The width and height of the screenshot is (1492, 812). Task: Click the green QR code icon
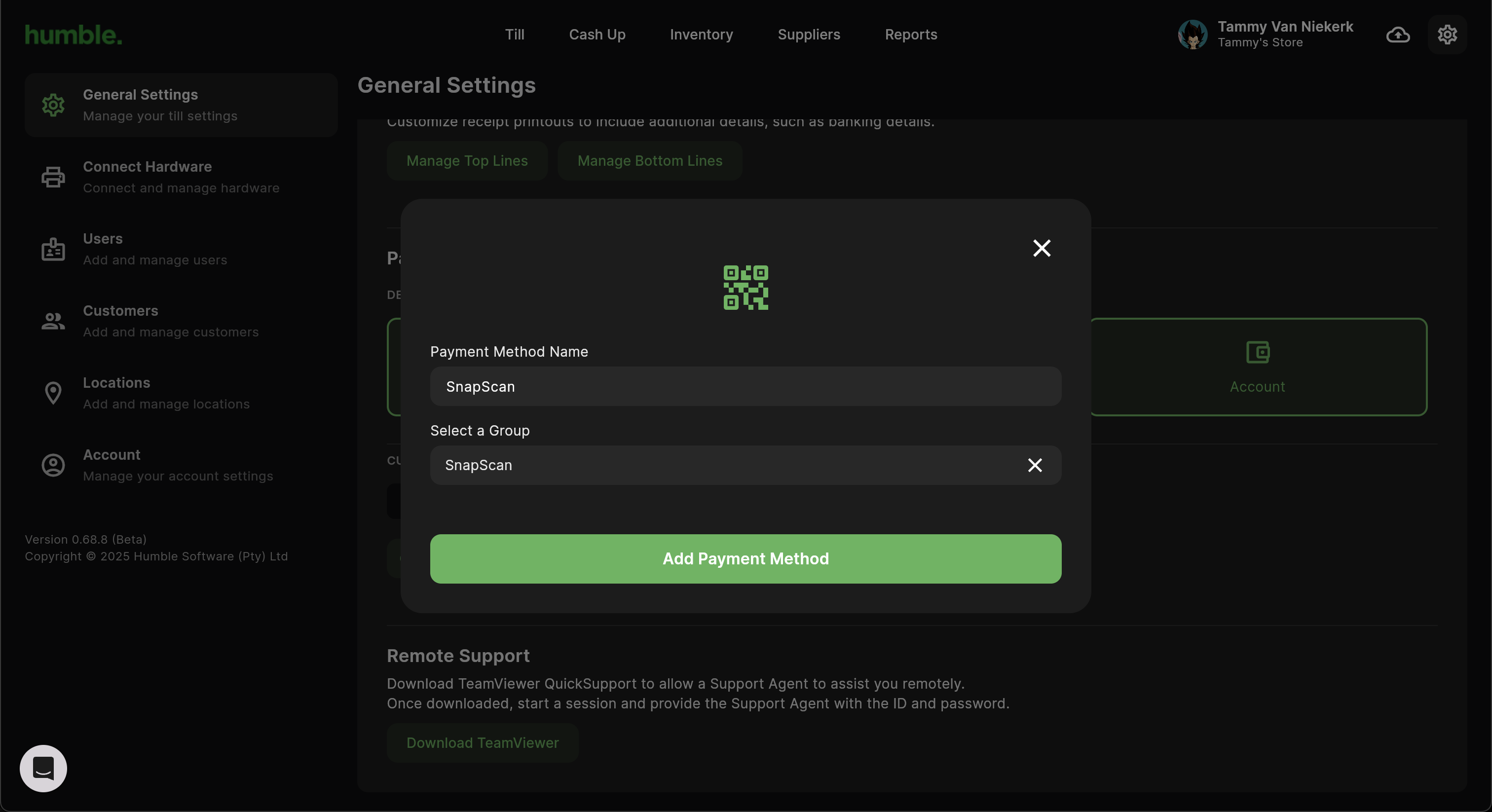[x=746, y=287]
